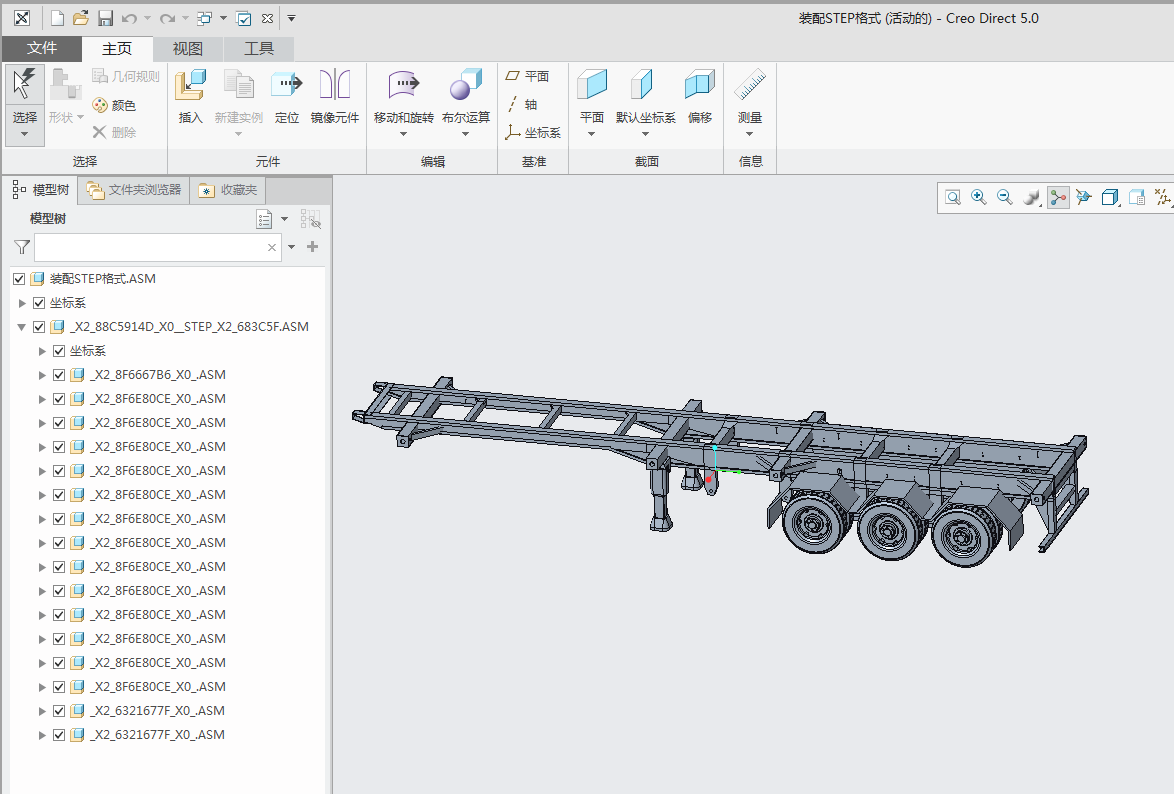The height and width of the screenshot is (794, 1174).
Task: Toggle checkbox of last _X2_6321677F_X0_.ASM item
Action: (59, 735)
